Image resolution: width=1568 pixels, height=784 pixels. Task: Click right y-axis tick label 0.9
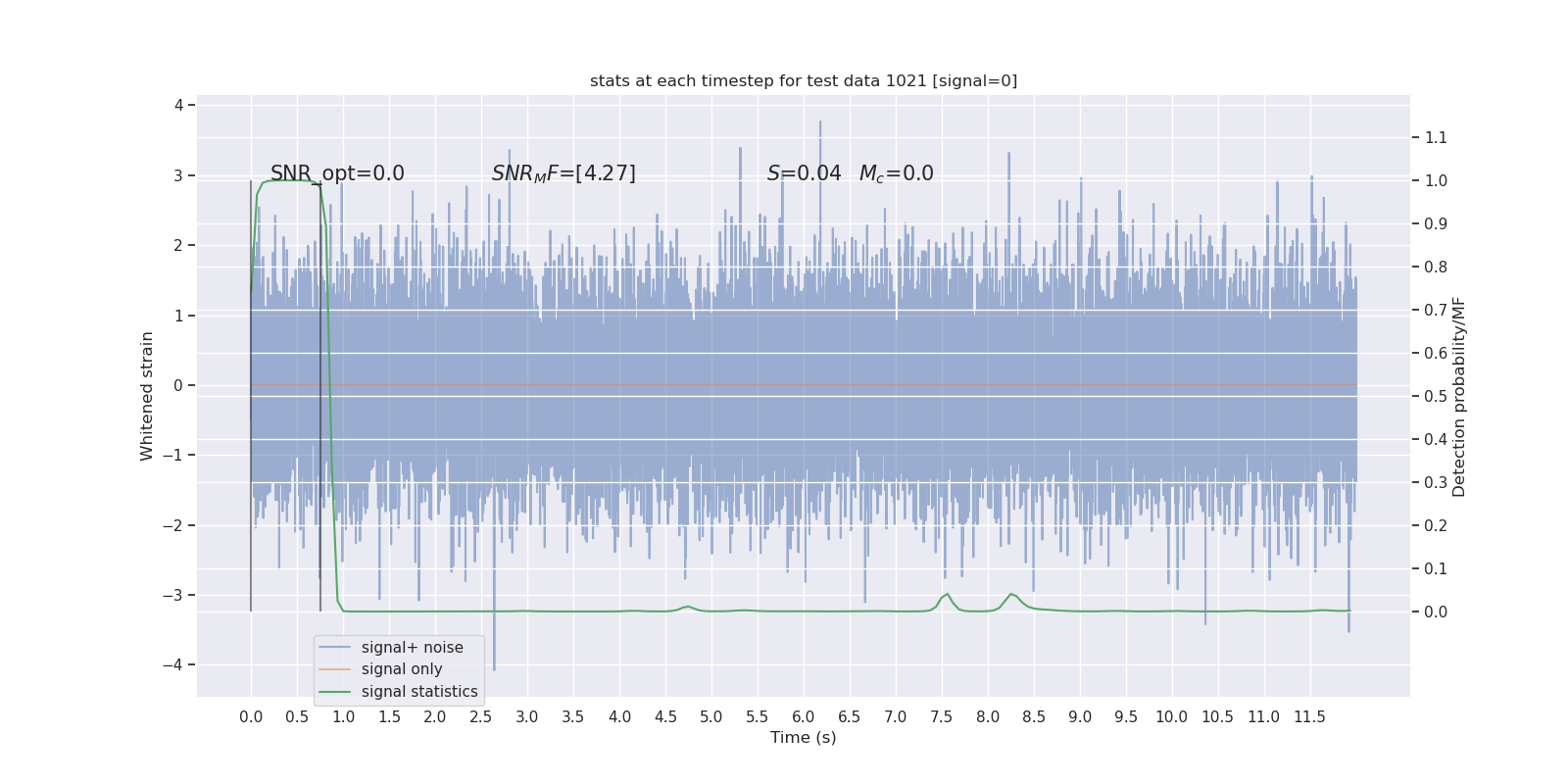pyautogui.click(x=1436, y=223)
